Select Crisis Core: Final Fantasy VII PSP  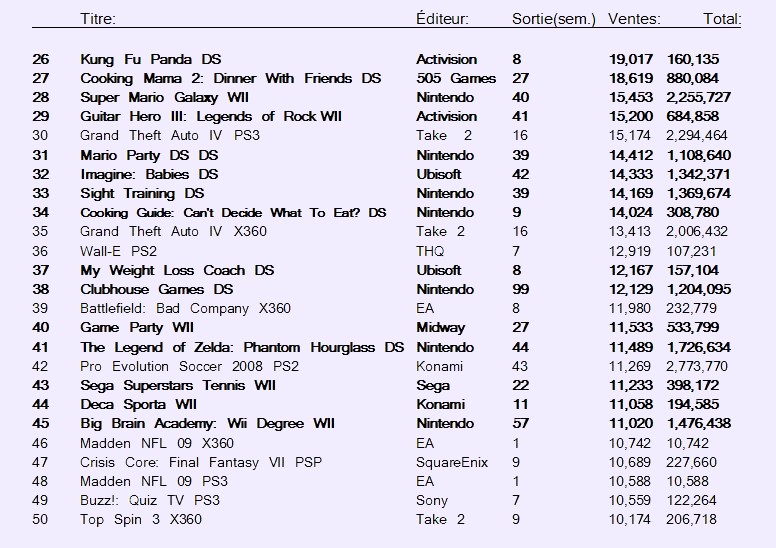click(201, 462)
